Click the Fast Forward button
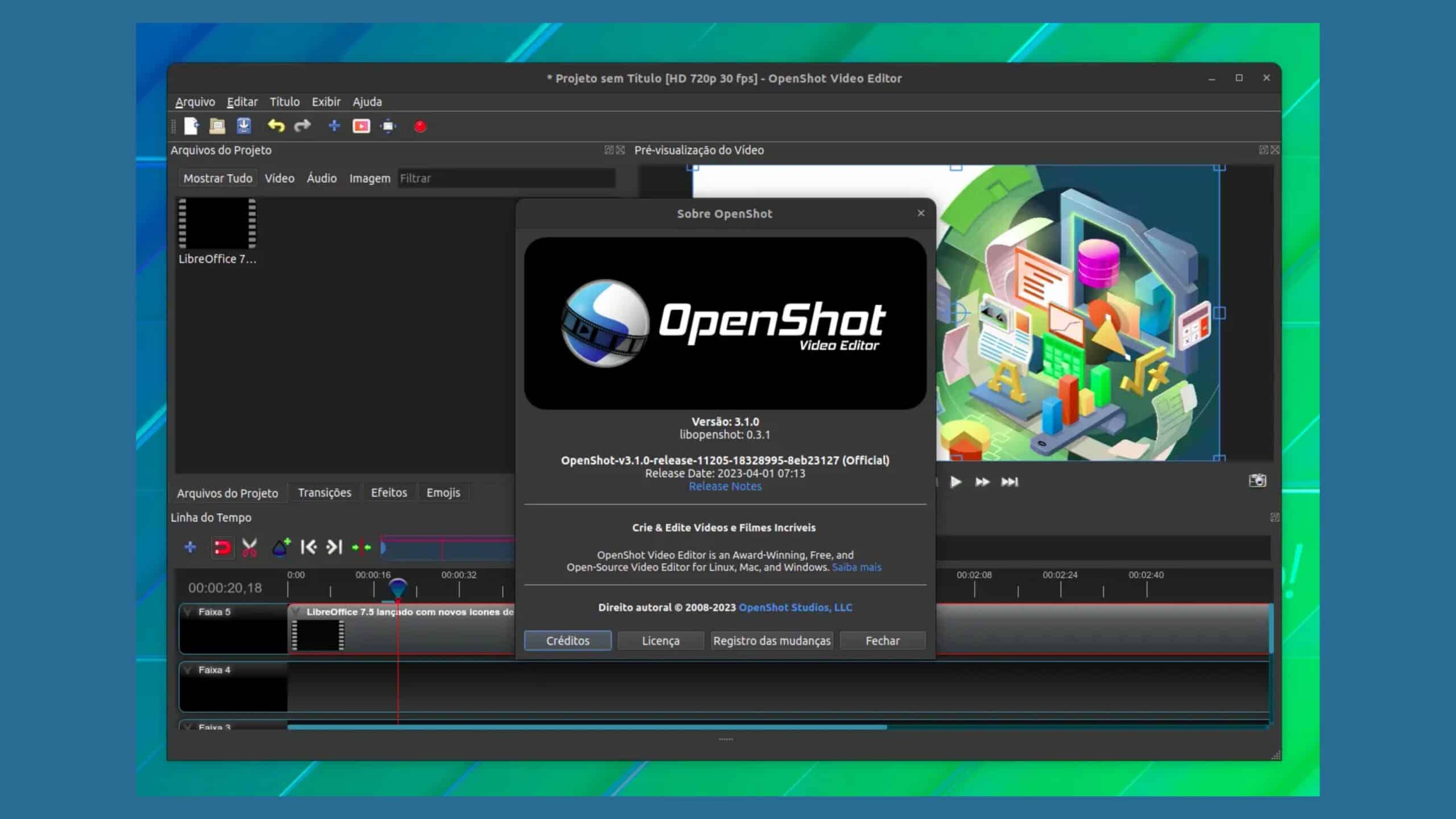The height and width of the screenshot is (819, 1456). (982, 482)
